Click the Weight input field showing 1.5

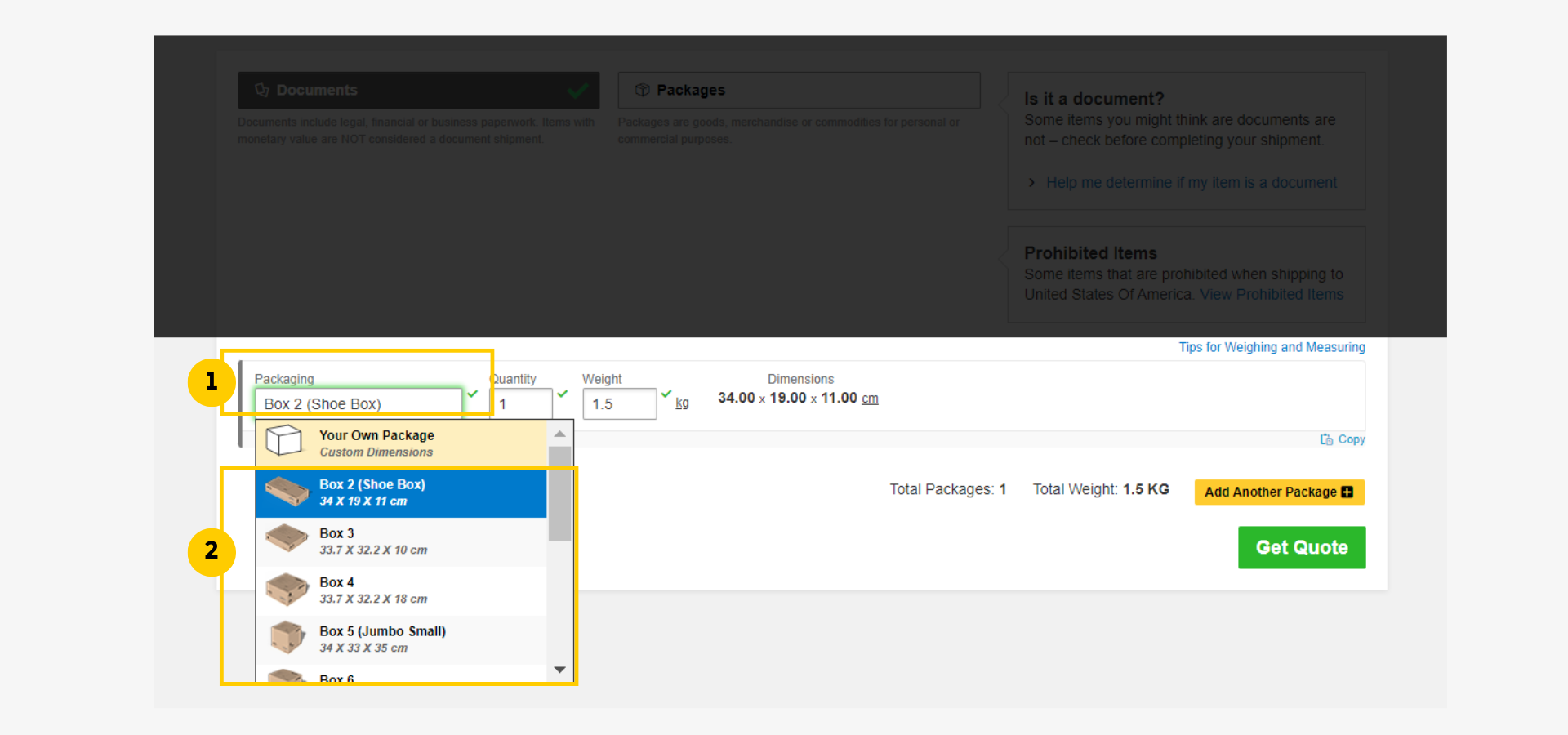click(x=619, y=403)
